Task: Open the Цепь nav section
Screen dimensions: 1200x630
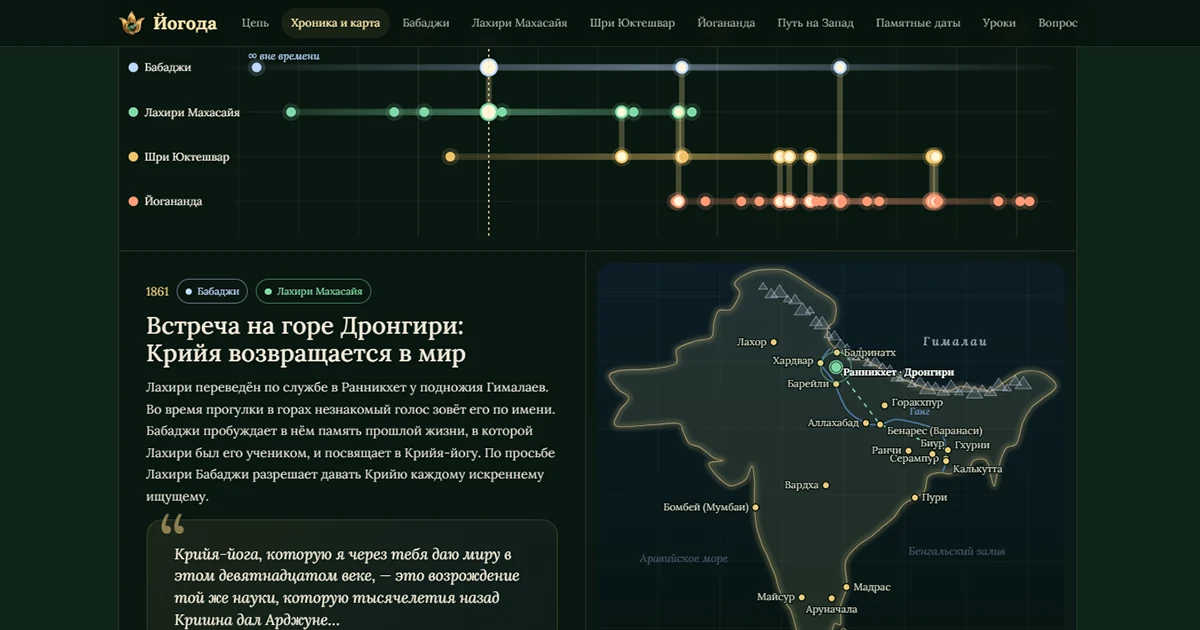Action: click(x=255, y=23)
